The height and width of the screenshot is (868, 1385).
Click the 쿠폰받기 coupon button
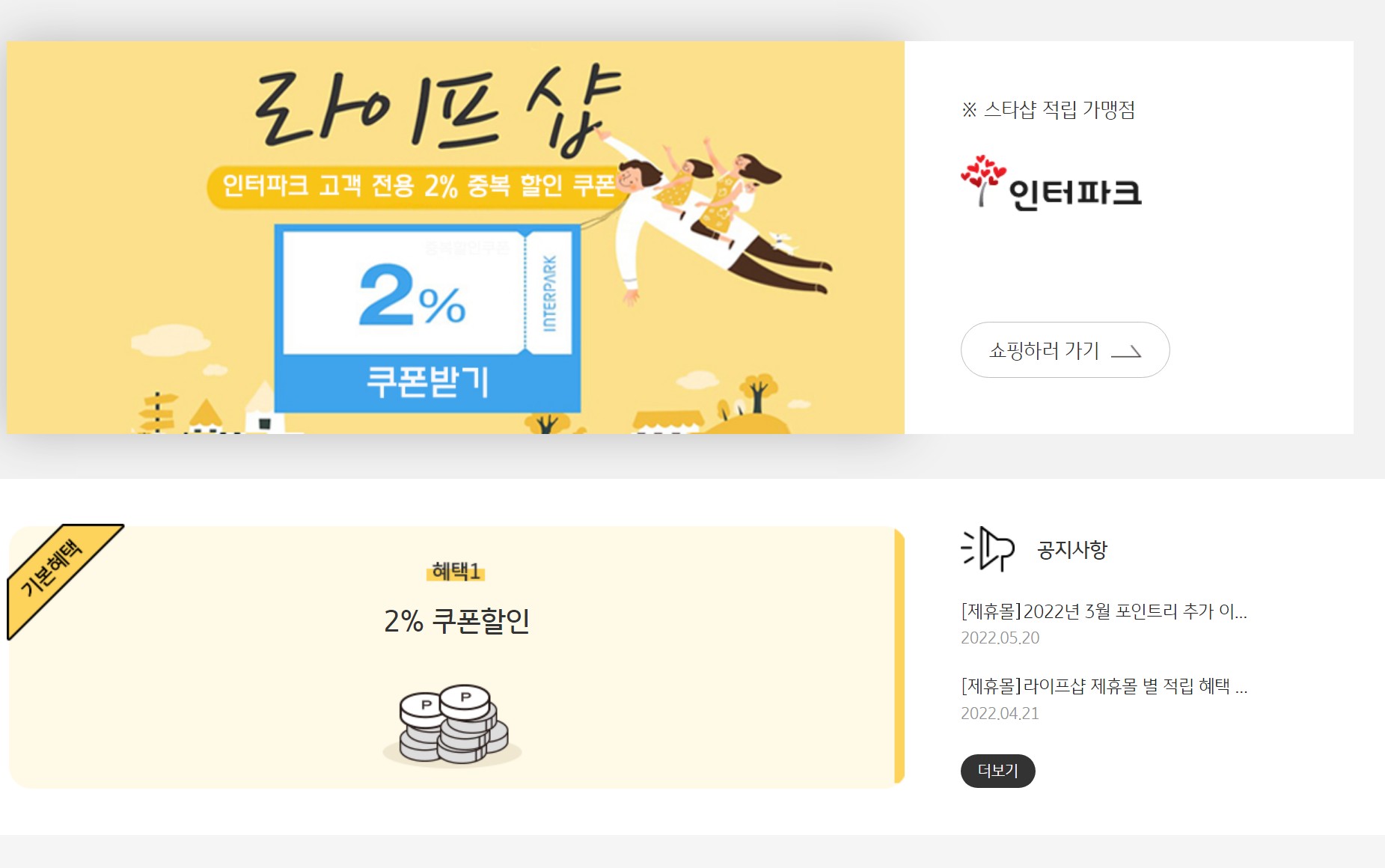428,382
